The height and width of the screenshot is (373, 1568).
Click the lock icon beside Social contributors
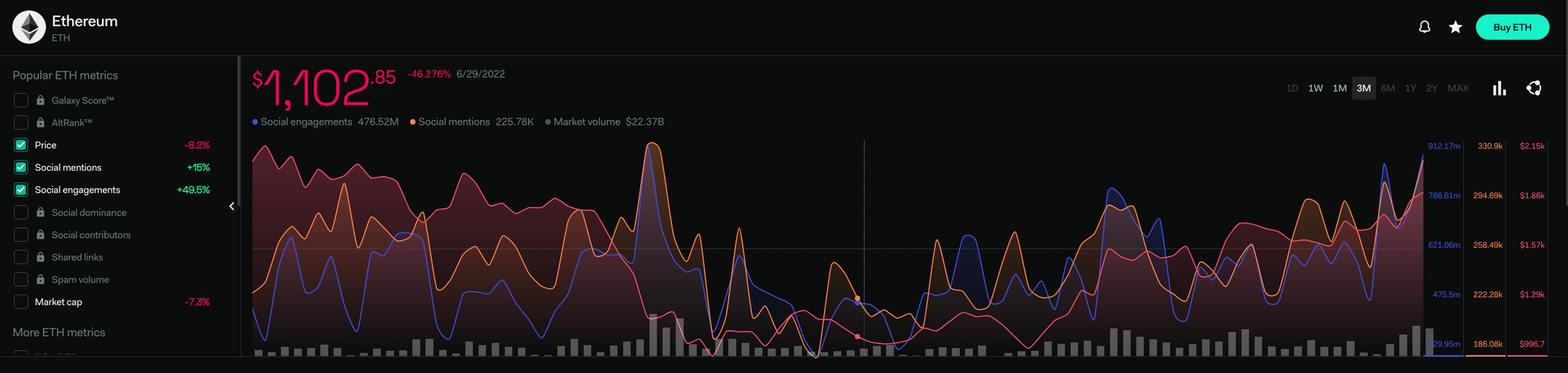(40, 235)
